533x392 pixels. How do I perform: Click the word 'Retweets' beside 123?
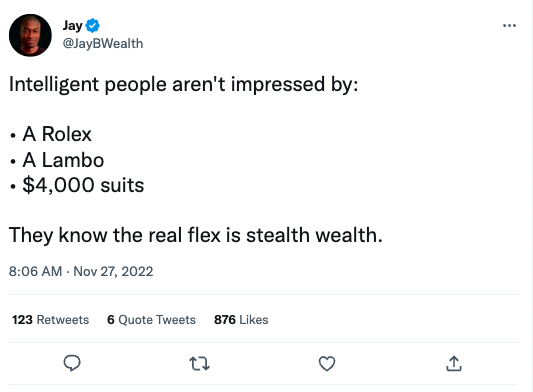(x=63, y=320)
